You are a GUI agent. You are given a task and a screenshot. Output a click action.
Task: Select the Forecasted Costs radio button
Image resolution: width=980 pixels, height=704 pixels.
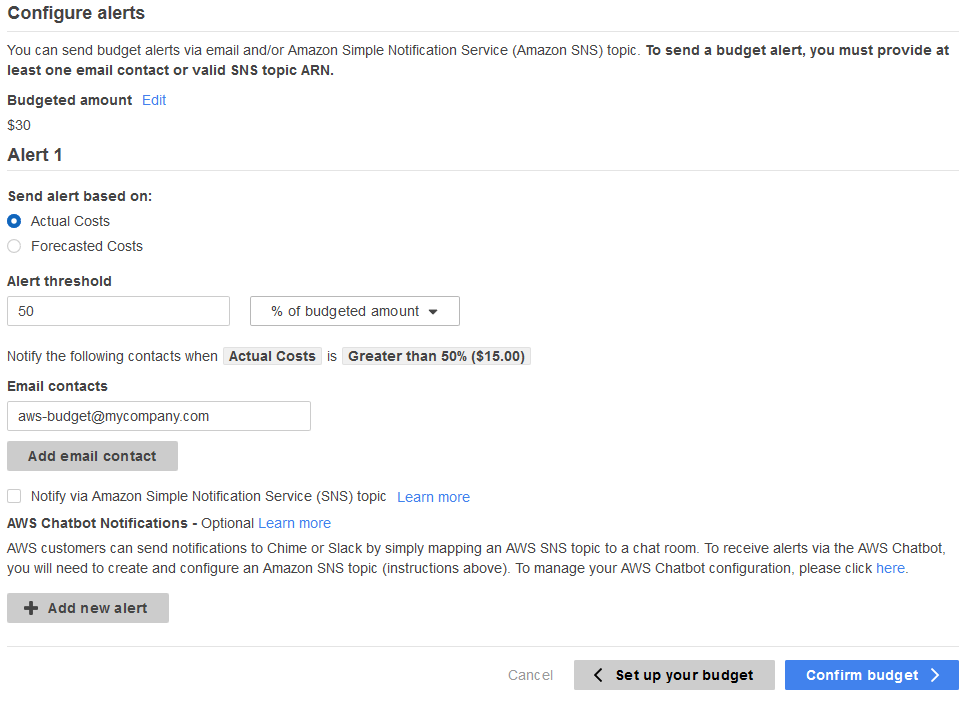(14, 246)
